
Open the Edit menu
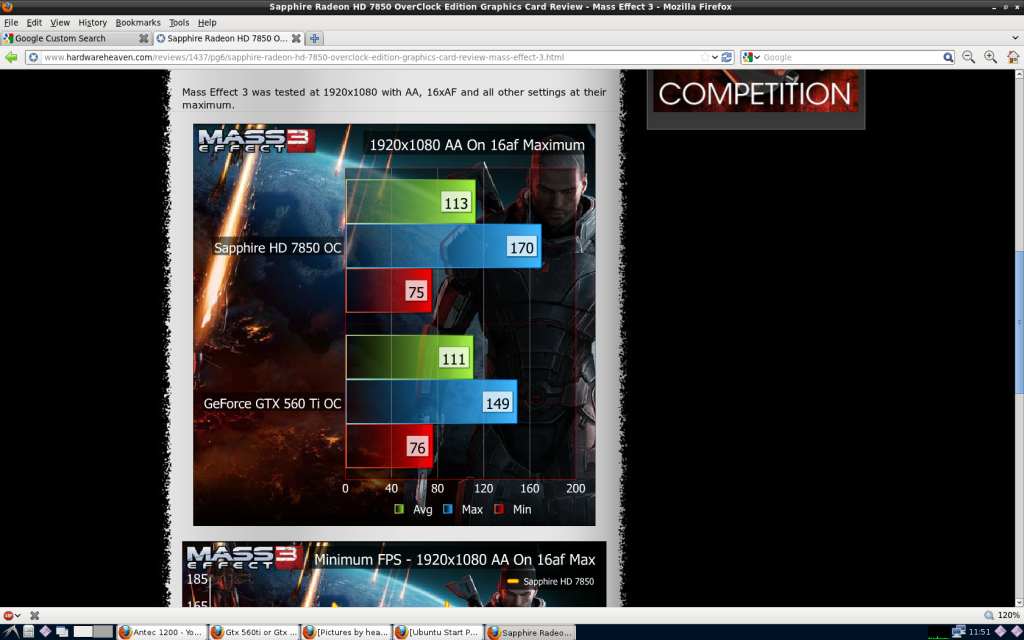click(x=34, y=22)
